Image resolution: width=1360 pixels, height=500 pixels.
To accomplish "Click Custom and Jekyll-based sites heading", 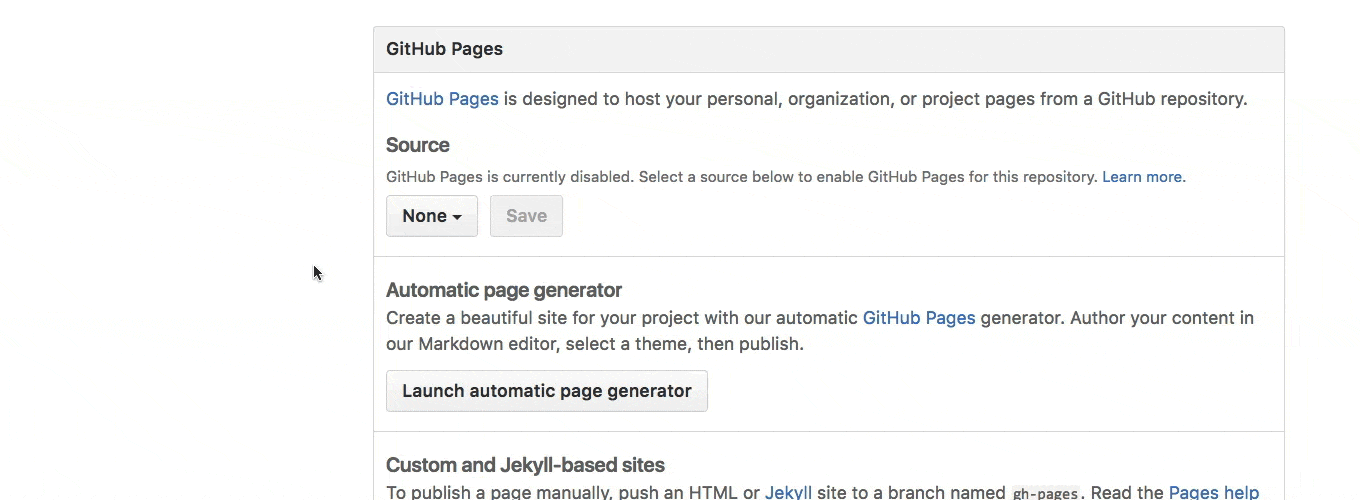I will (x=525, y=465).
